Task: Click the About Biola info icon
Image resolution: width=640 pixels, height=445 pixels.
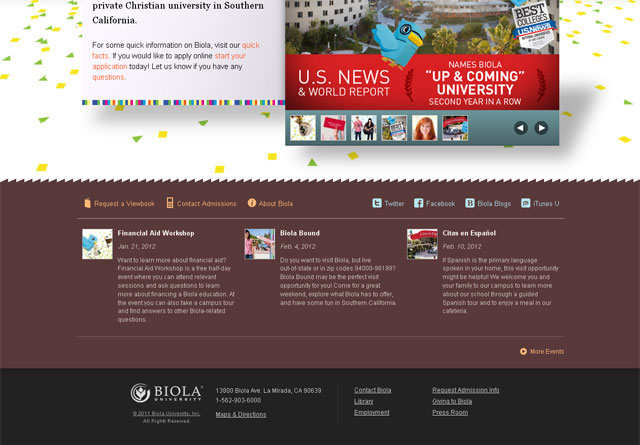Action: coord(252,203)
